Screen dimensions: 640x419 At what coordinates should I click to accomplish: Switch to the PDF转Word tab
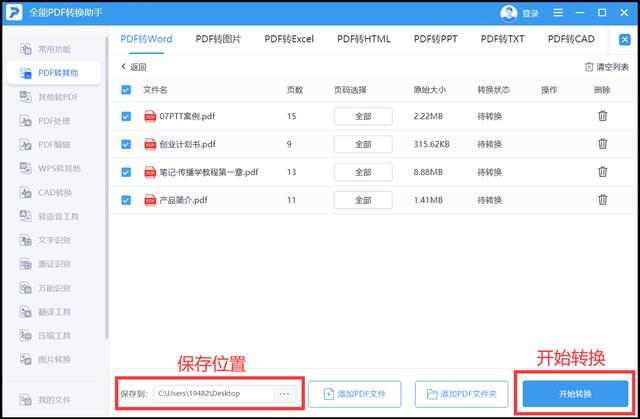[x=146, y=39]
